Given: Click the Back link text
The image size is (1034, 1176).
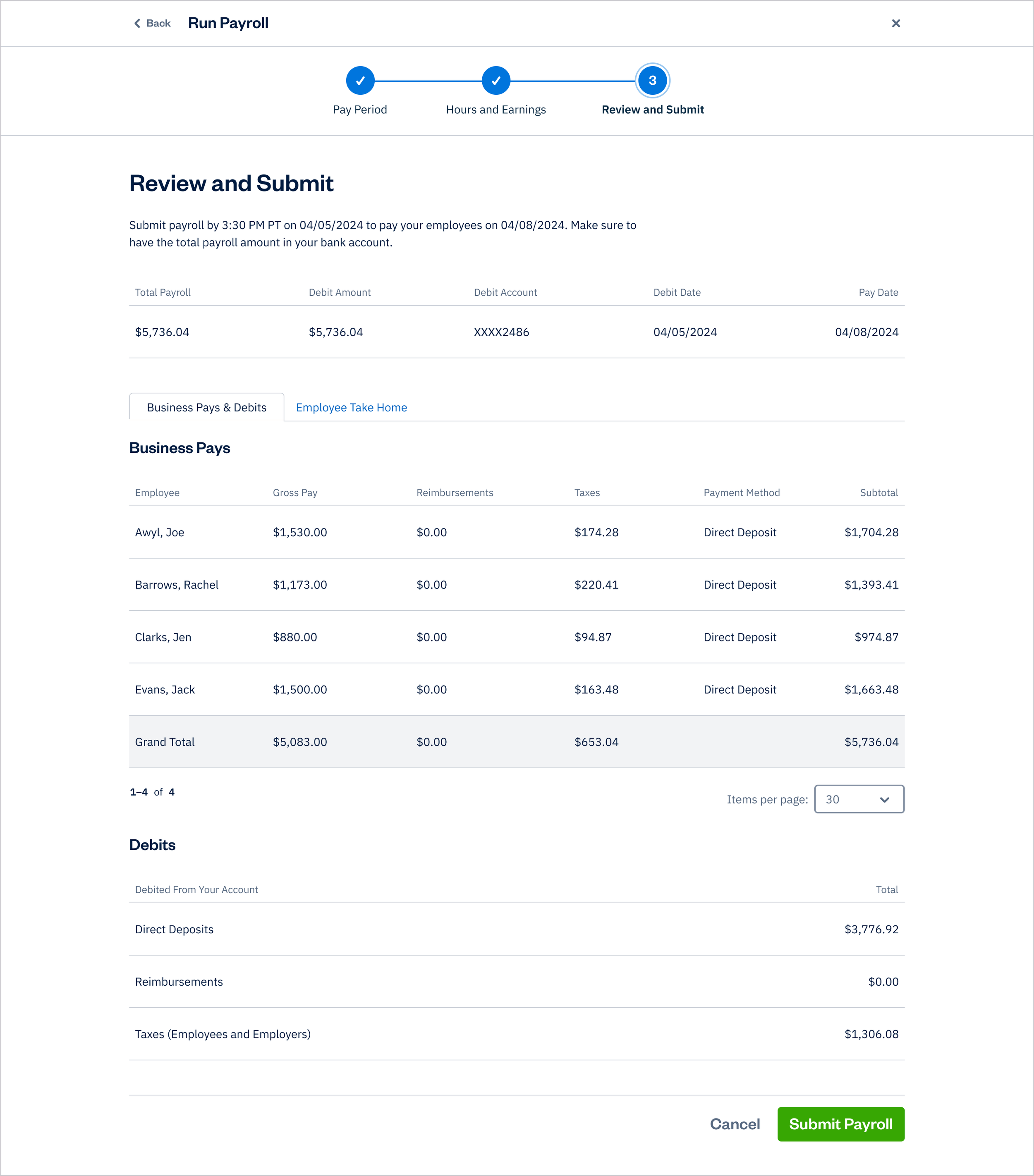Looking at the screenshot, I should [158, 23].
